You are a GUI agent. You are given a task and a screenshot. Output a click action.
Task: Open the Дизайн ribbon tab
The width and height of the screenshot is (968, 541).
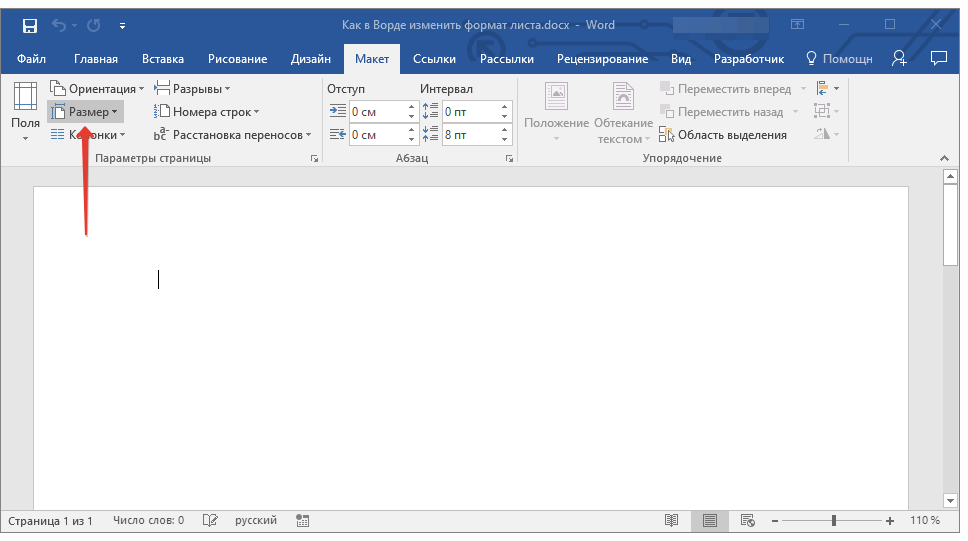[x=311, y=59]
